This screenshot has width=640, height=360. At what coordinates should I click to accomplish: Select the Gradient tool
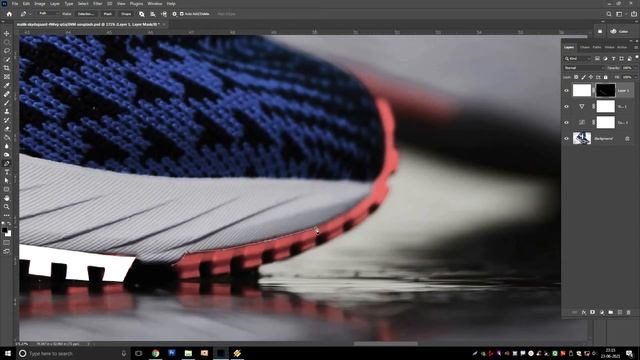click(x=7, y=137)
